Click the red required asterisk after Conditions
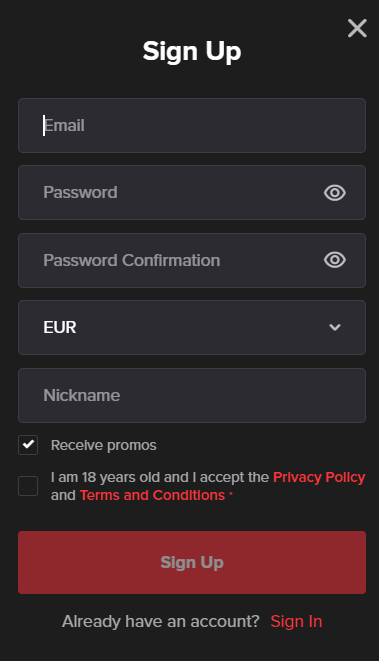Screen dimensions: 379x661 click(x=231, y=493)
